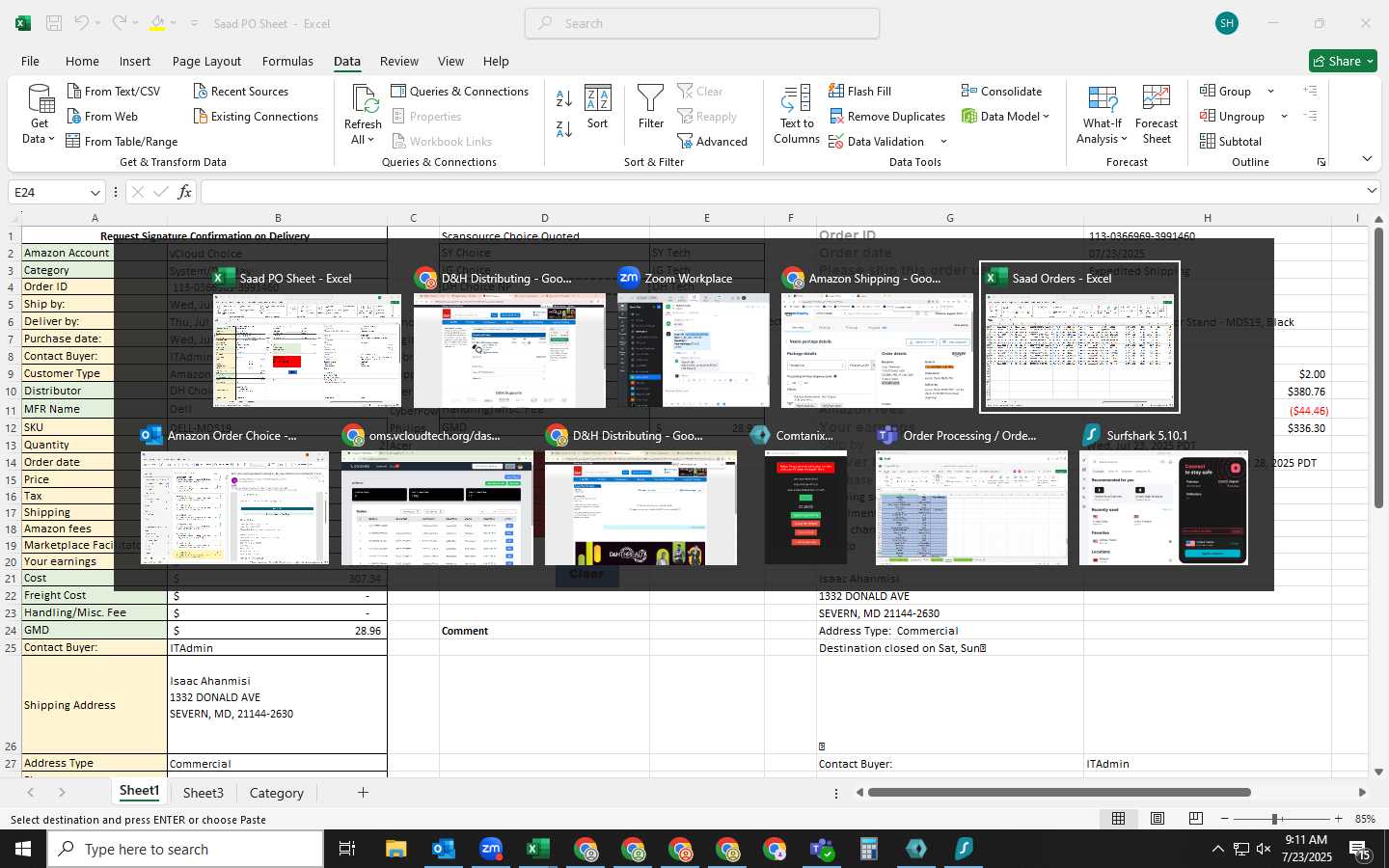Switch to oms.vcloudtech.org Chrome window
1389x868 pixels.
click(x=437, y=494)
